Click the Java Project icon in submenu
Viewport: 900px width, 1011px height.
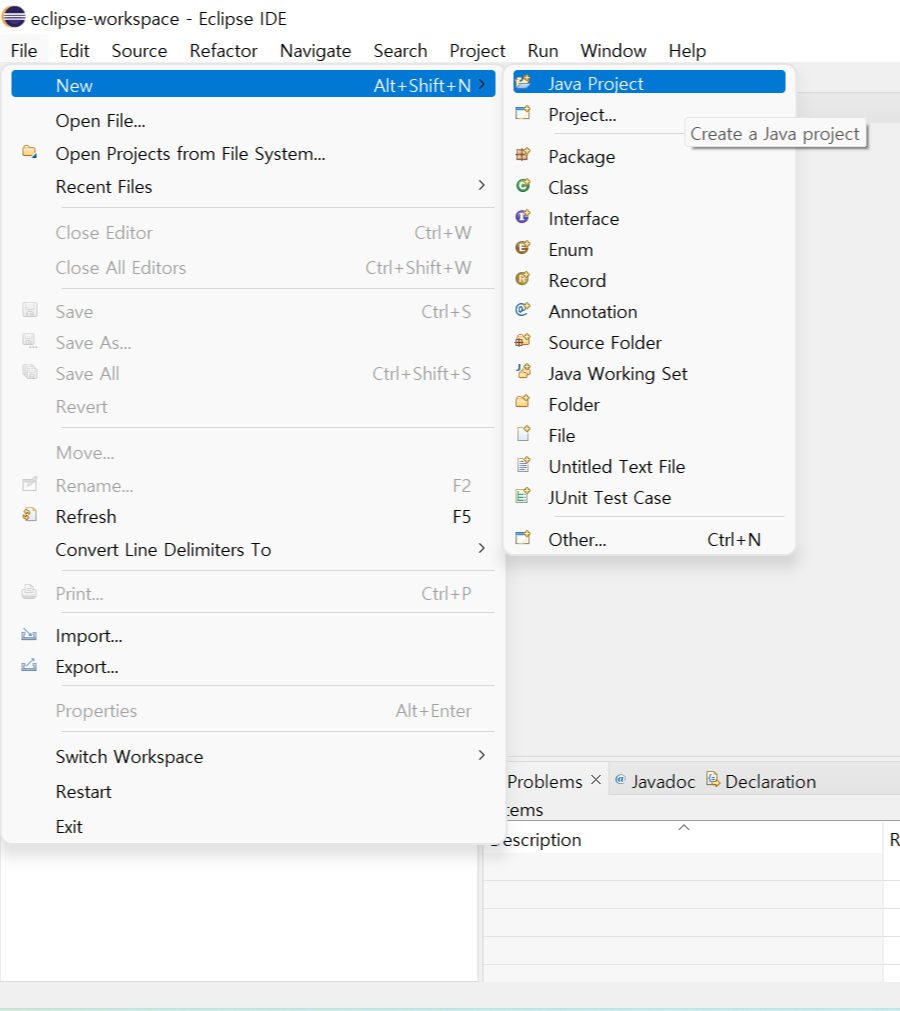tap(523, 82)
